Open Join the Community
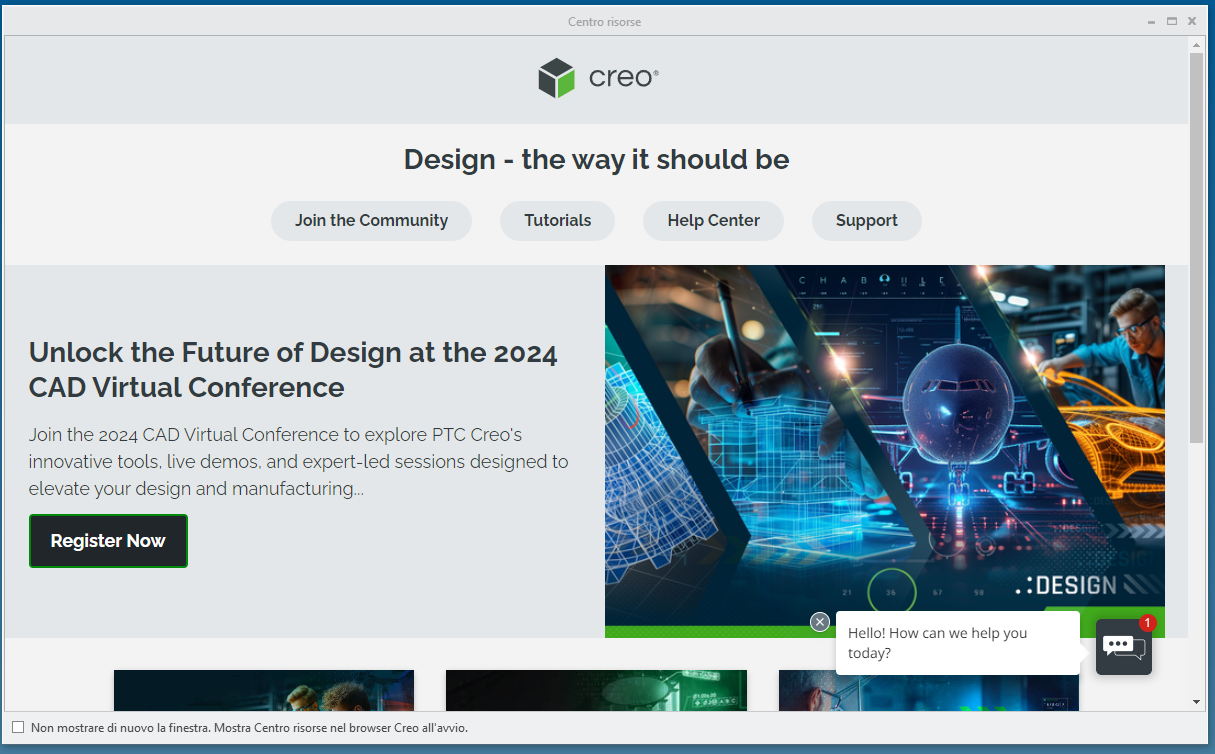This screenshot has height=754, width=1215. 371,220
